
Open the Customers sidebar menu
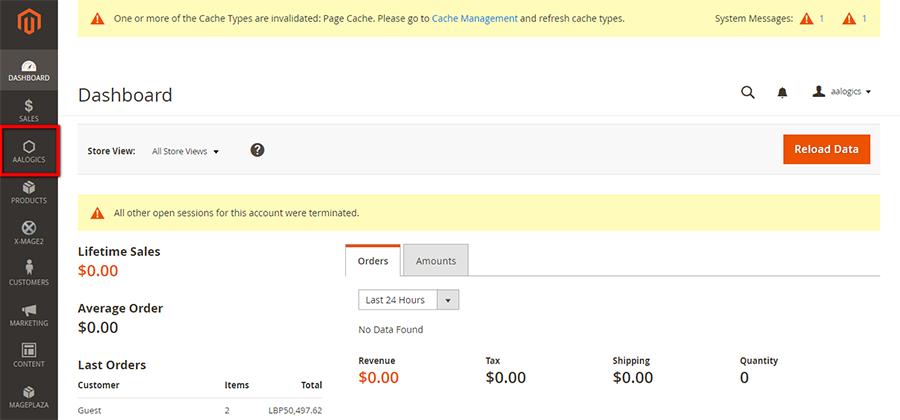tap(29, 274)
